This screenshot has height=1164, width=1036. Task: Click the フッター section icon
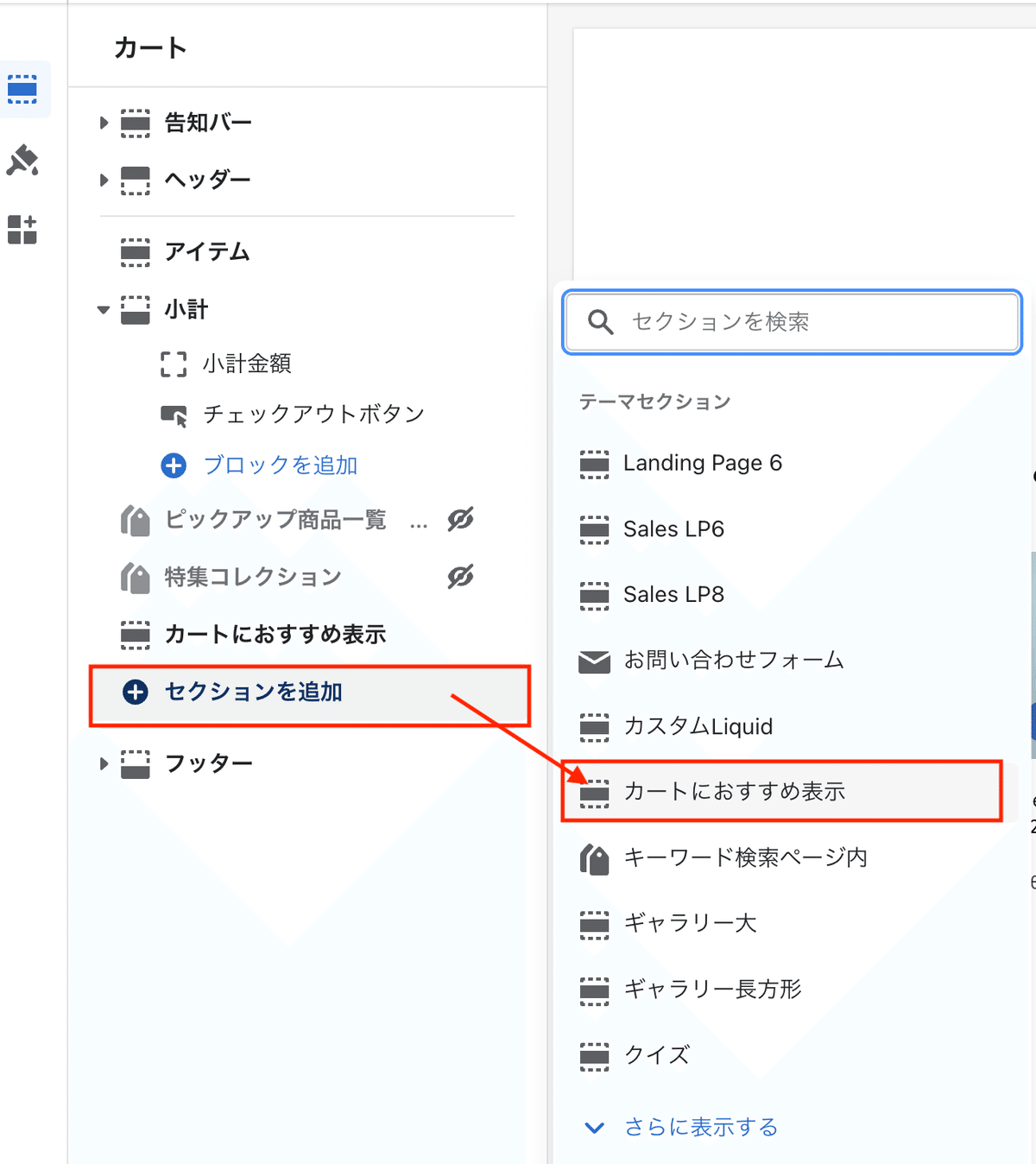(x=136, y=764)
